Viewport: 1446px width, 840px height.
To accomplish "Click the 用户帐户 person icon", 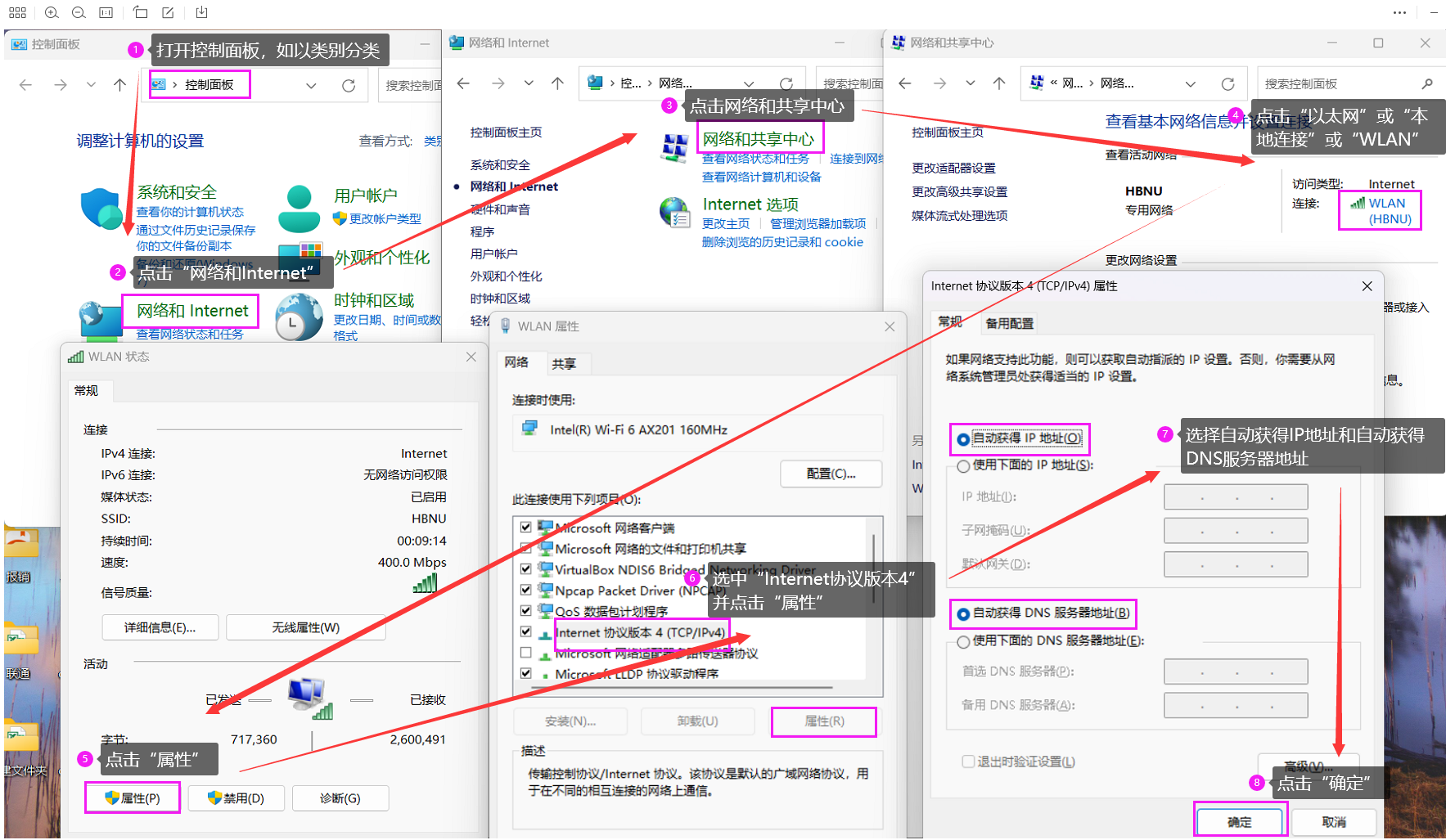I will pos(299,209).
